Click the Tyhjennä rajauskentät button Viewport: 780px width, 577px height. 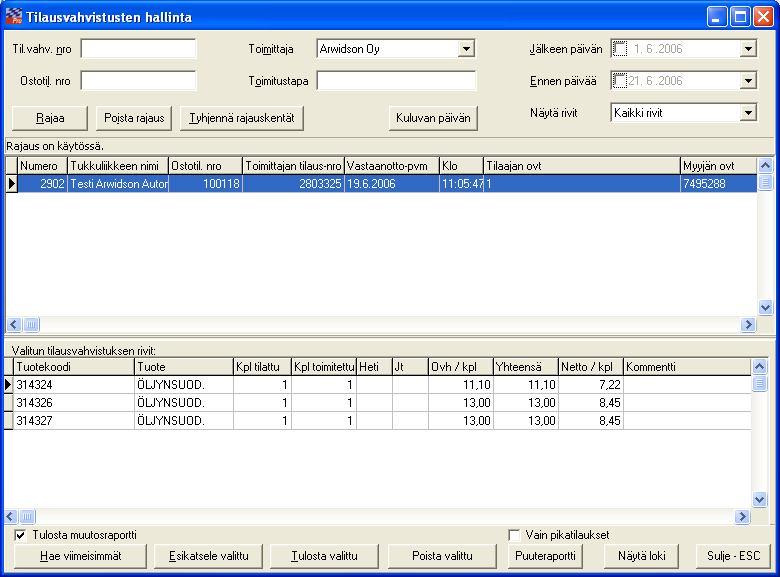242,118
